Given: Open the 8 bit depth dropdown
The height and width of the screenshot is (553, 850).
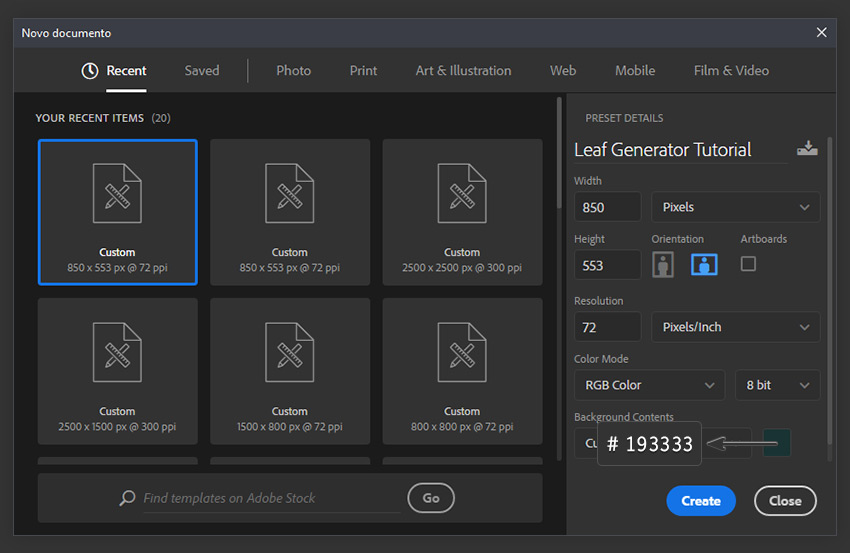Looking at the screenshot, I should coord(777,385).
